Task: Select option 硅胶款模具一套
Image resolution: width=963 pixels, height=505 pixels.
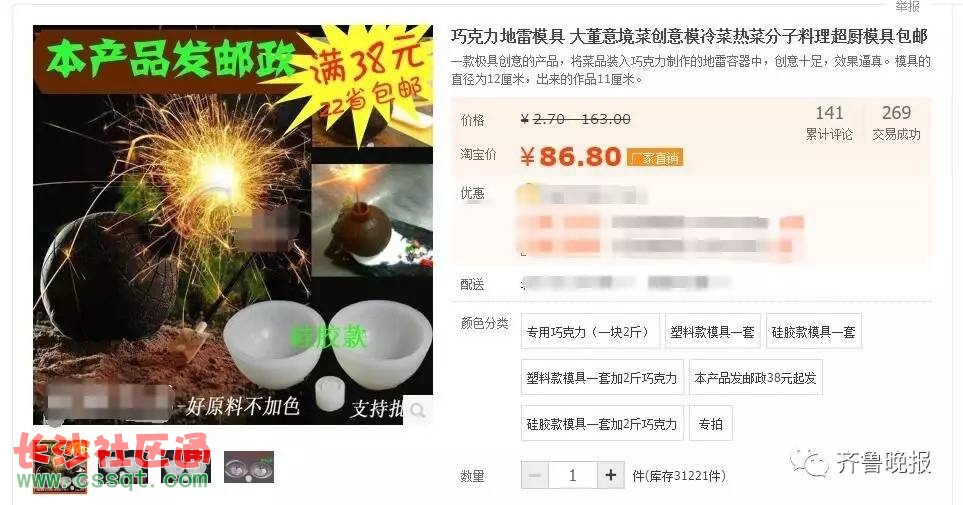Action: click(814, 332)
